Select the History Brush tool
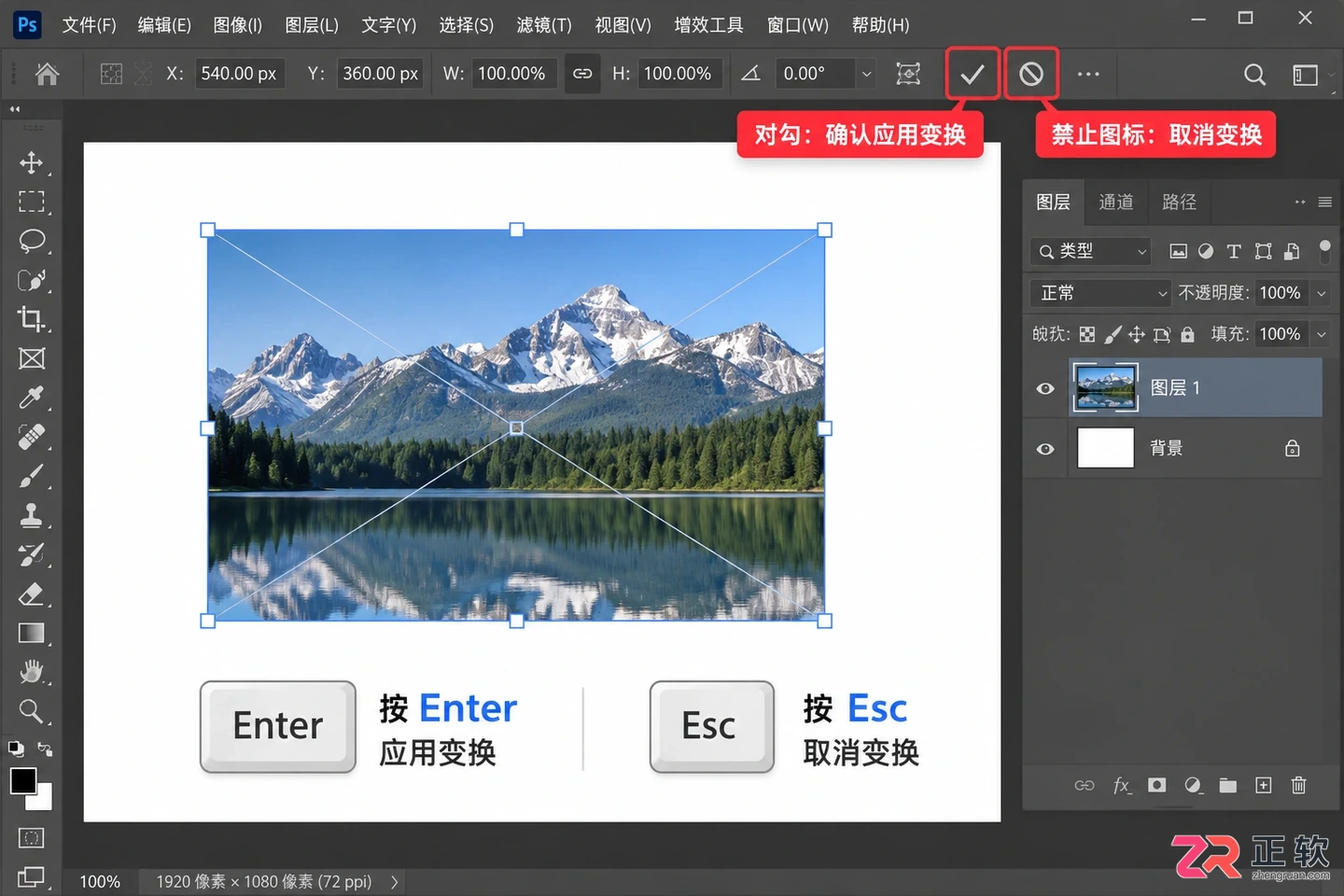This screenshot has height=896, width=1344. tap(31, 554)
